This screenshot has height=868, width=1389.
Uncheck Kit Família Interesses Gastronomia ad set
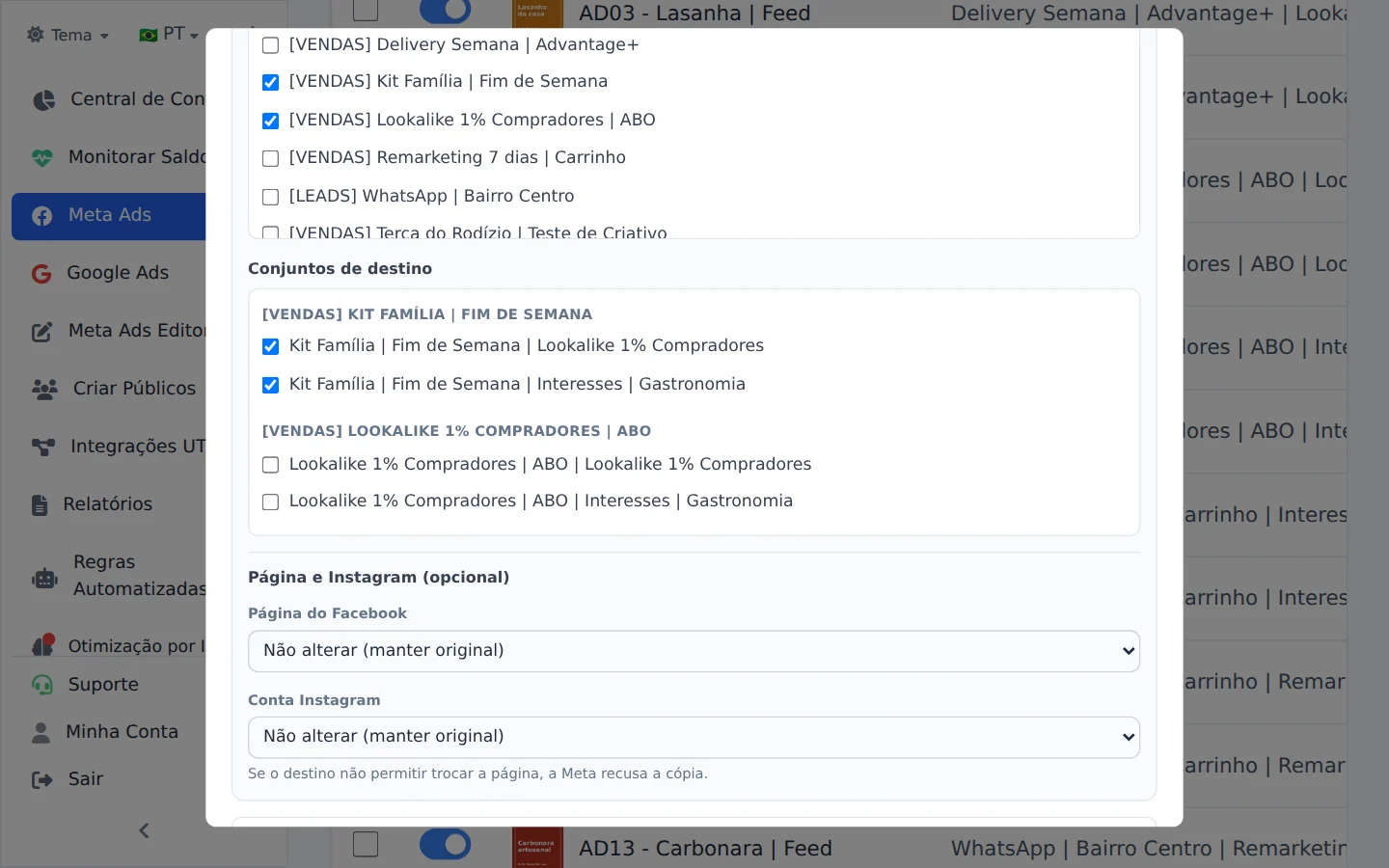pos(271,385)
